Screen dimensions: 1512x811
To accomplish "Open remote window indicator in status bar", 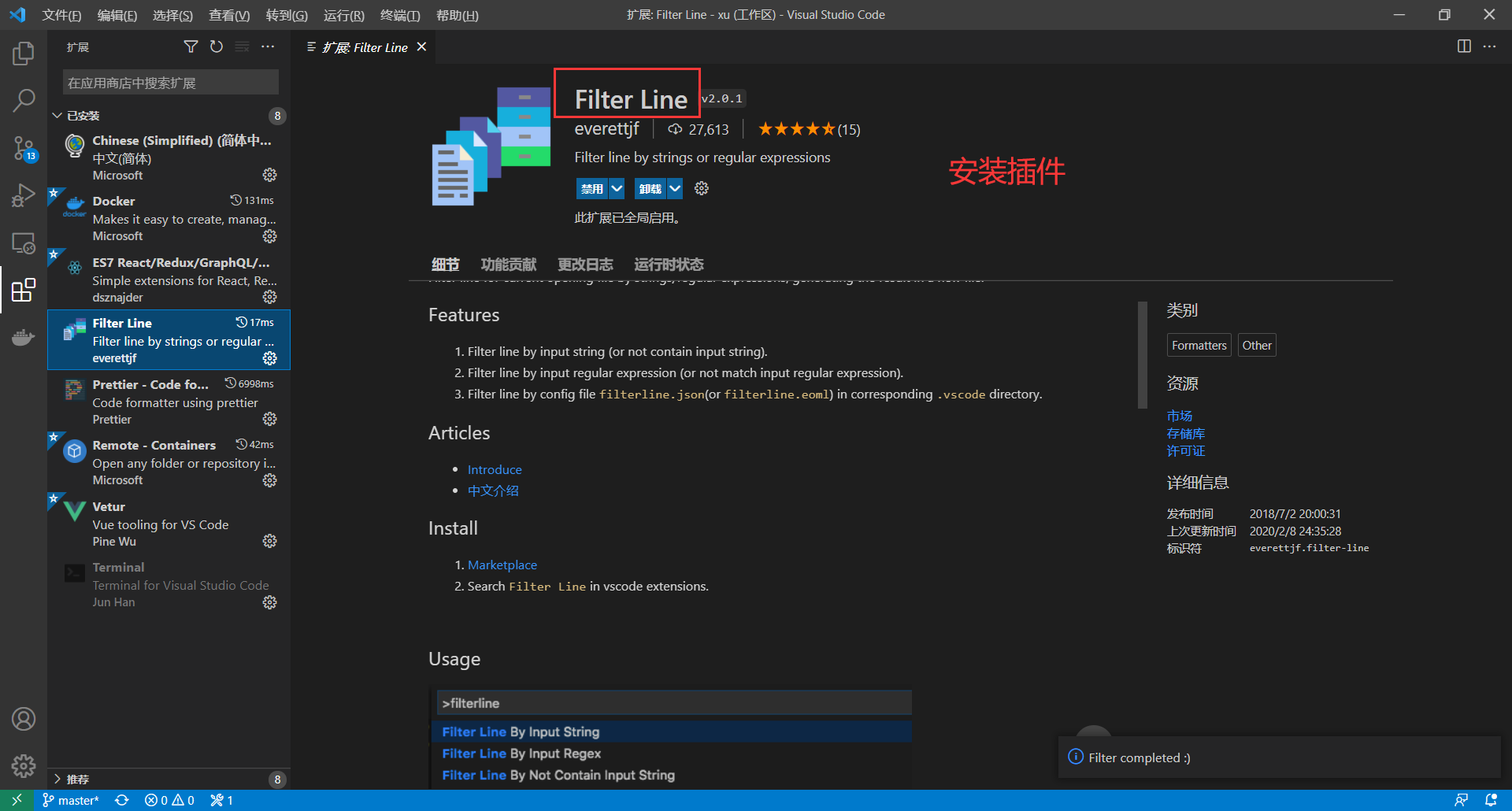I will pyautogui.click(x=17, y=800).
